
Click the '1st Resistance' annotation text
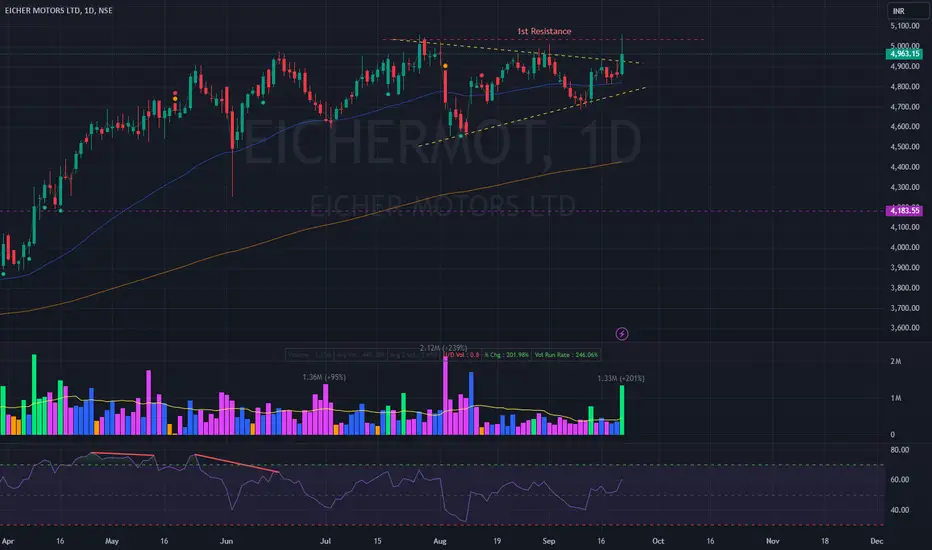[544, 31]
